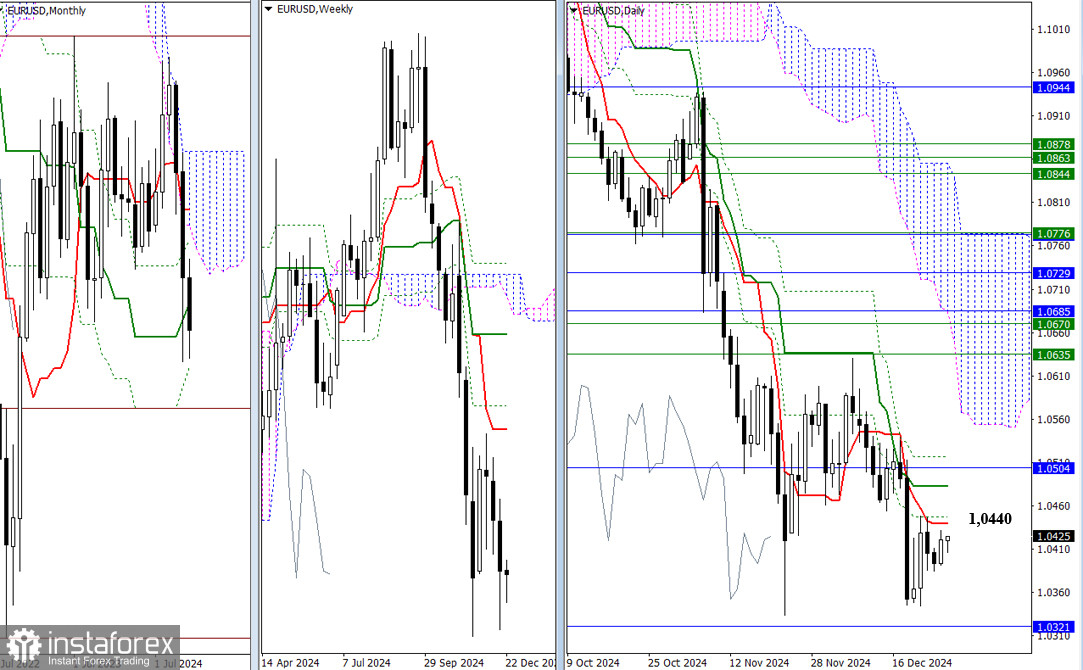Click the 1.0670 green price level label
Image resolution: width=1083 pixels, height=670 pixels.
[x=1054, y=324]
